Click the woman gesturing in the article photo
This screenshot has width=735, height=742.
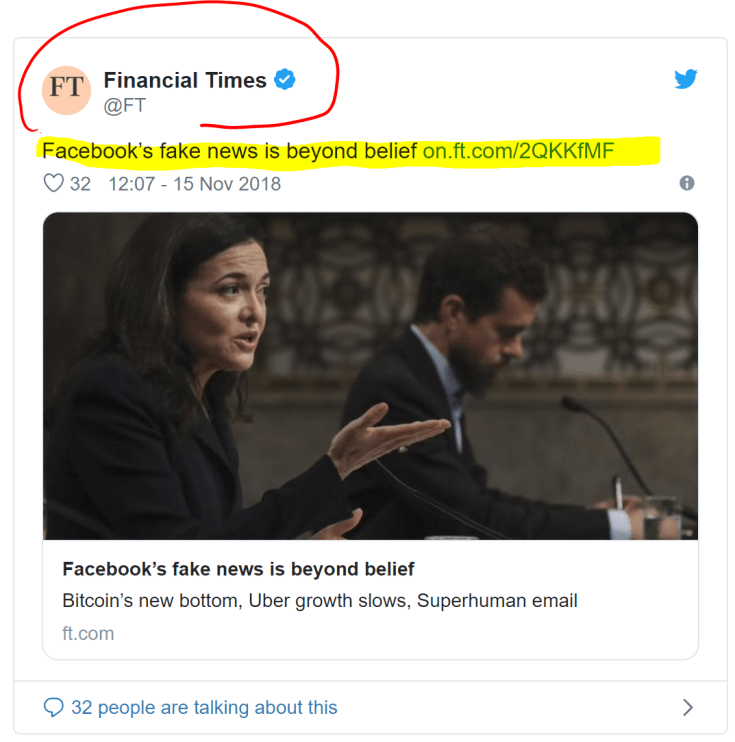tap(200, 380)
